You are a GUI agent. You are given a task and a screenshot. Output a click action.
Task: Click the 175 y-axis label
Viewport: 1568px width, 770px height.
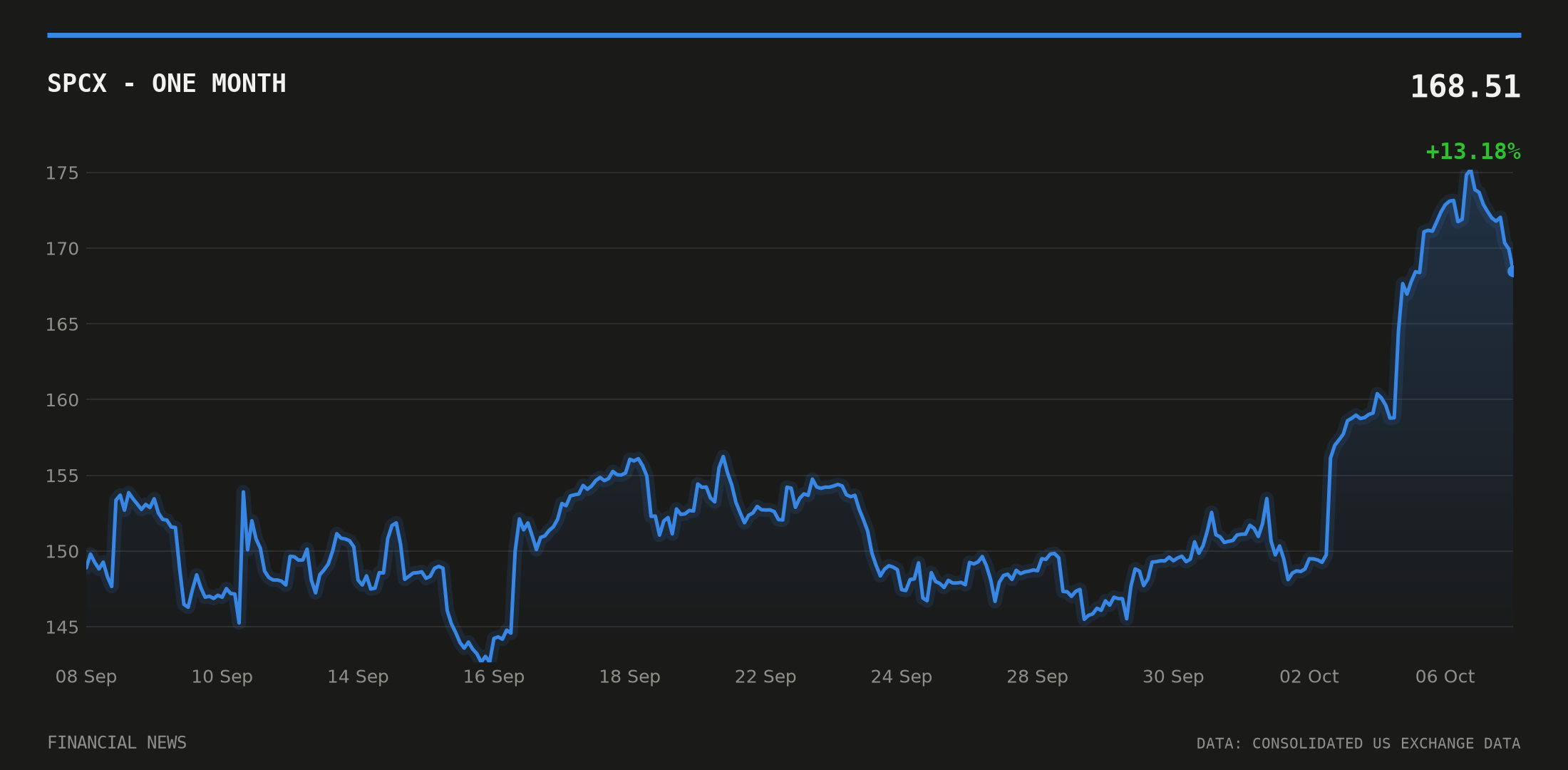[62, 173]
